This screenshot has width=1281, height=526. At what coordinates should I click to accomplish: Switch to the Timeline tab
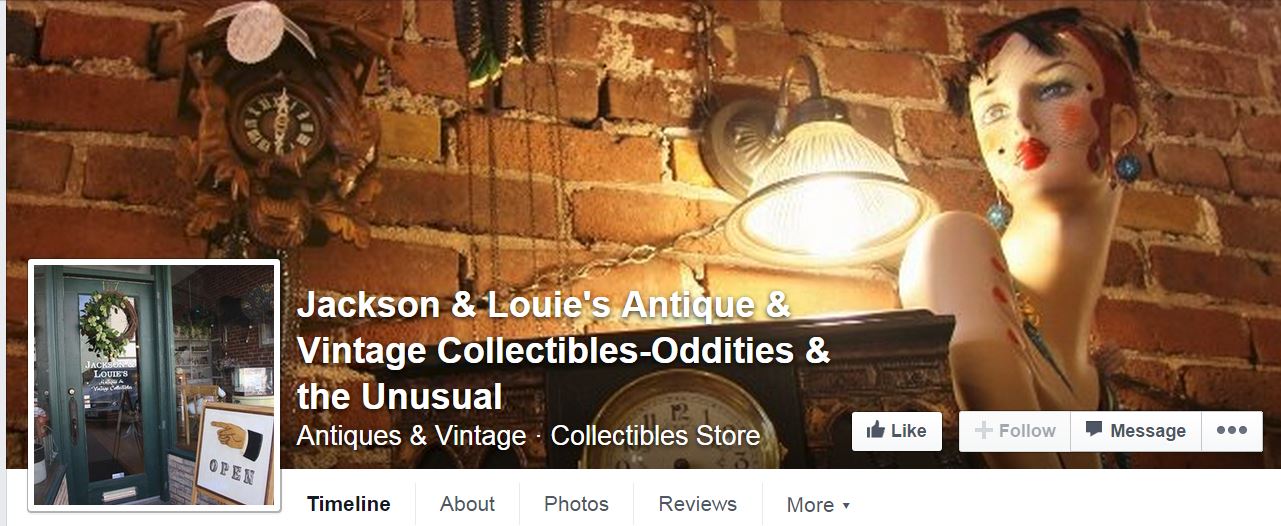[x=349, y=504]
